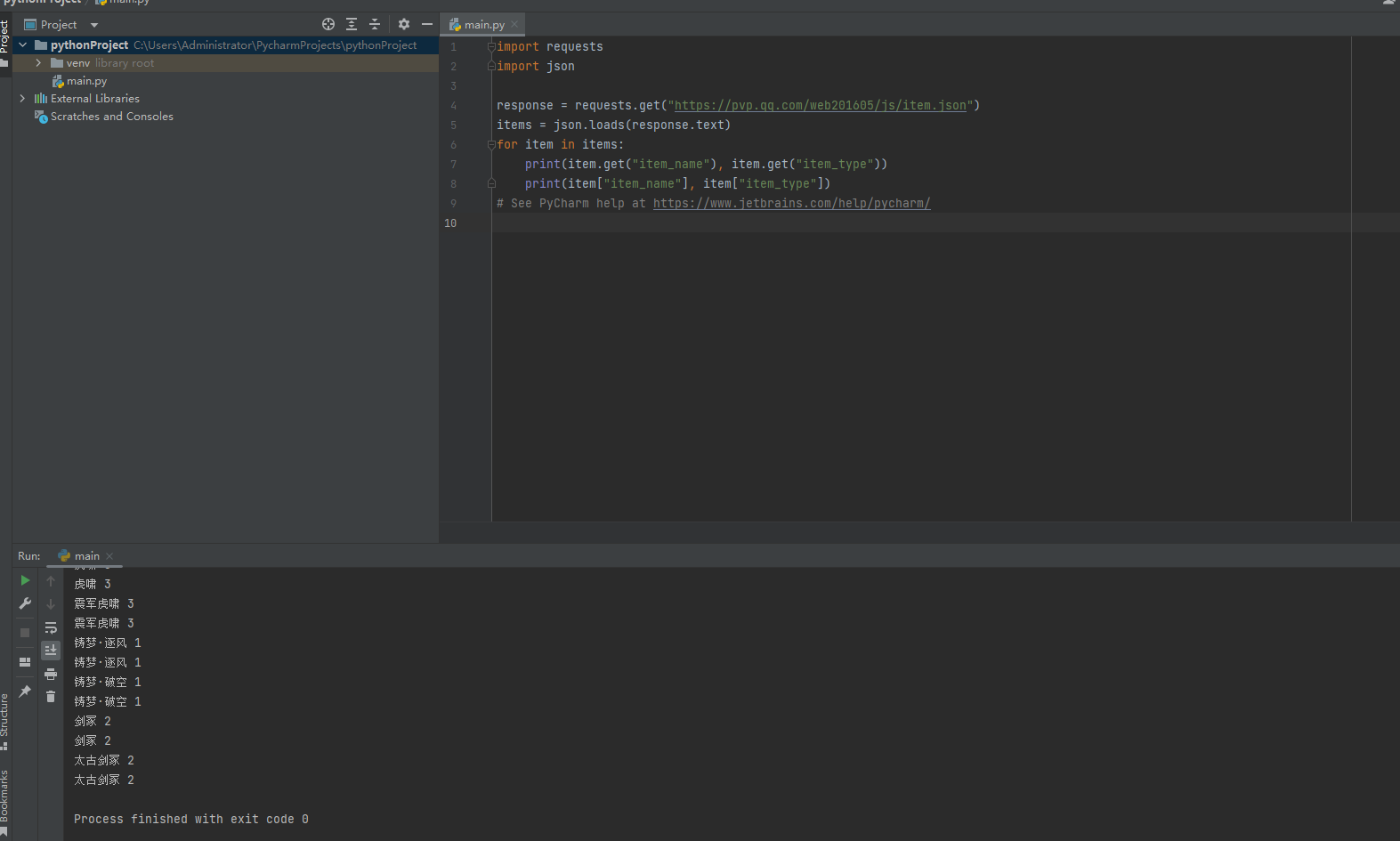This screenshot has height=841, width=1400.
Task: Toggle scroll to end in console
Action: click(51, 651)
